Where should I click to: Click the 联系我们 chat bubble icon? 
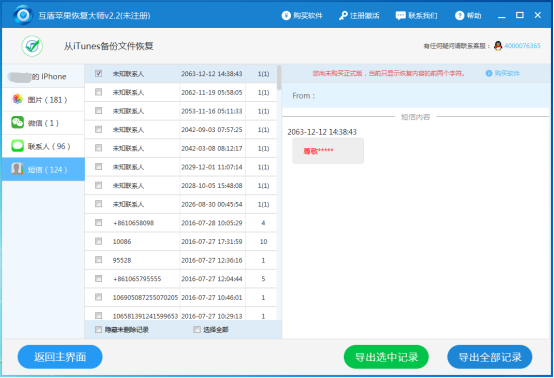pos(400,16)
